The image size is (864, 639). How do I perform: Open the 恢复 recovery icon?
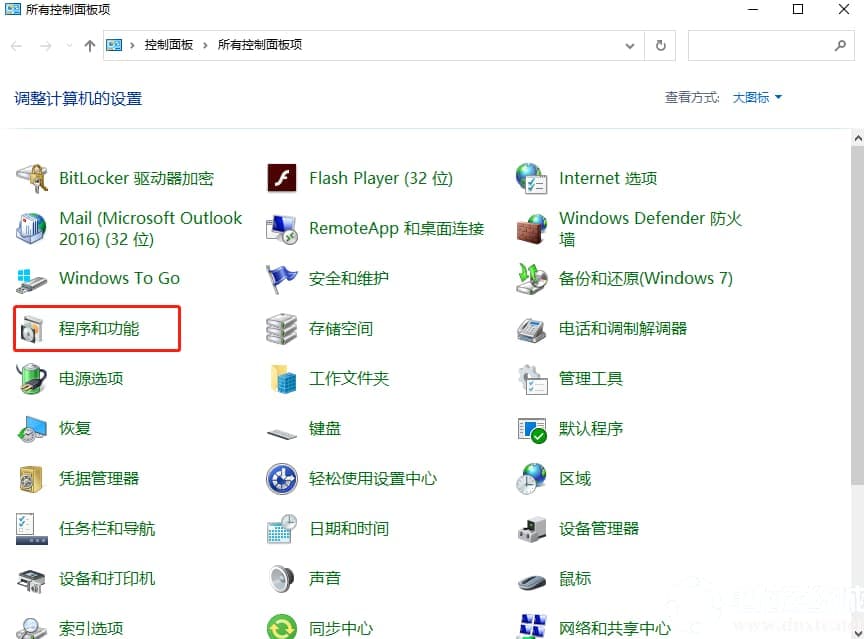pyautogui.click(x=31, y=429)
